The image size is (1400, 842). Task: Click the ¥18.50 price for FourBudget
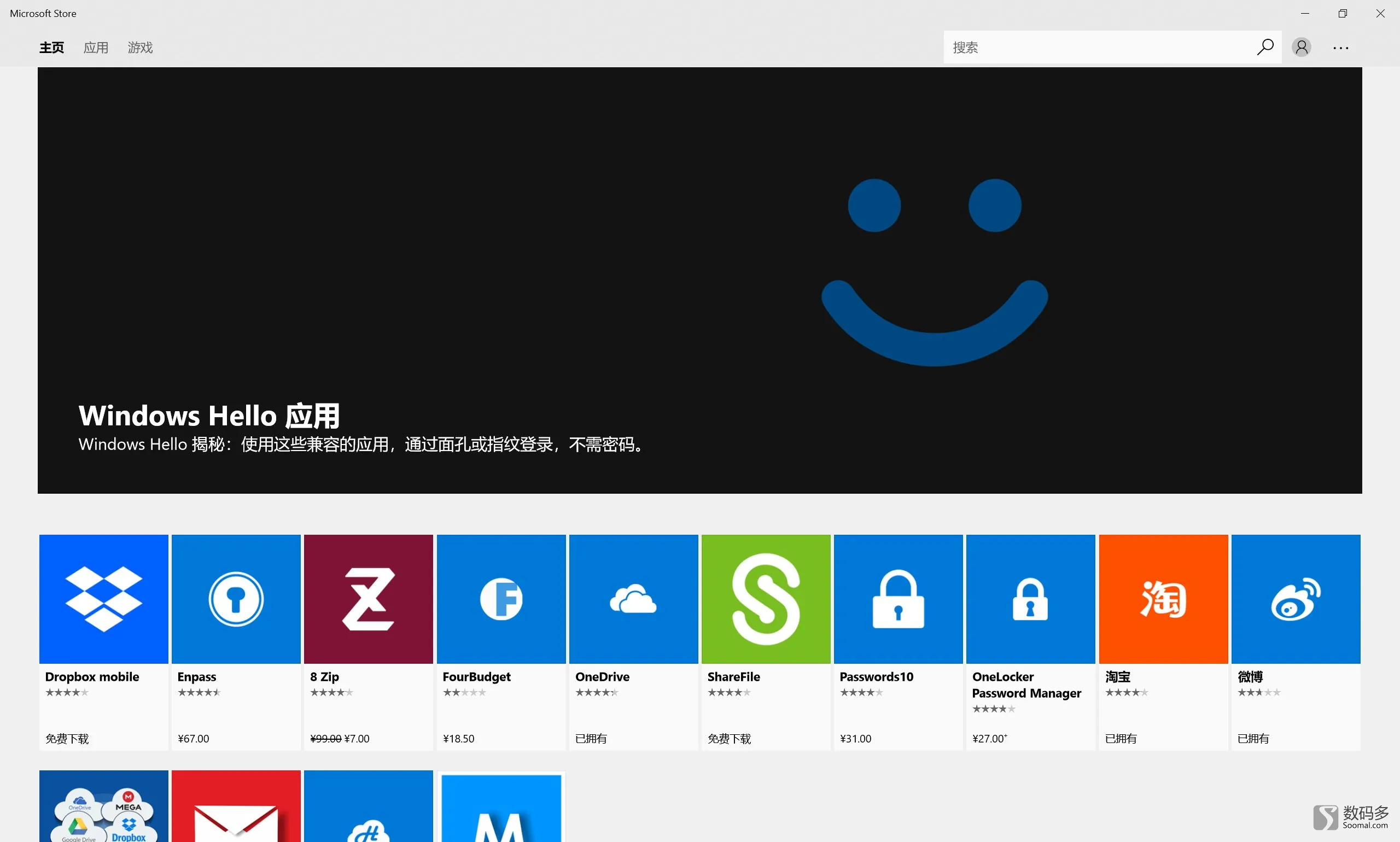[458, 739]
